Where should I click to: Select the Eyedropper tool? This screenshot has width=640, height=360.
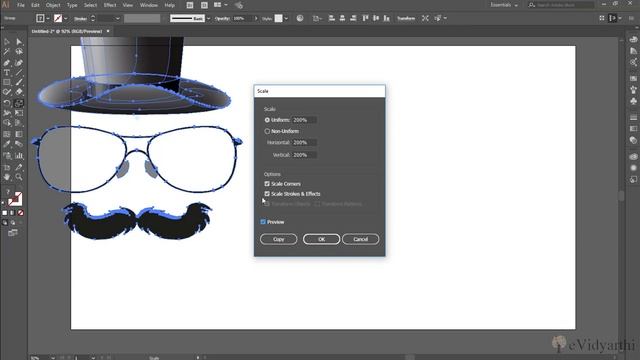point(7,144)
